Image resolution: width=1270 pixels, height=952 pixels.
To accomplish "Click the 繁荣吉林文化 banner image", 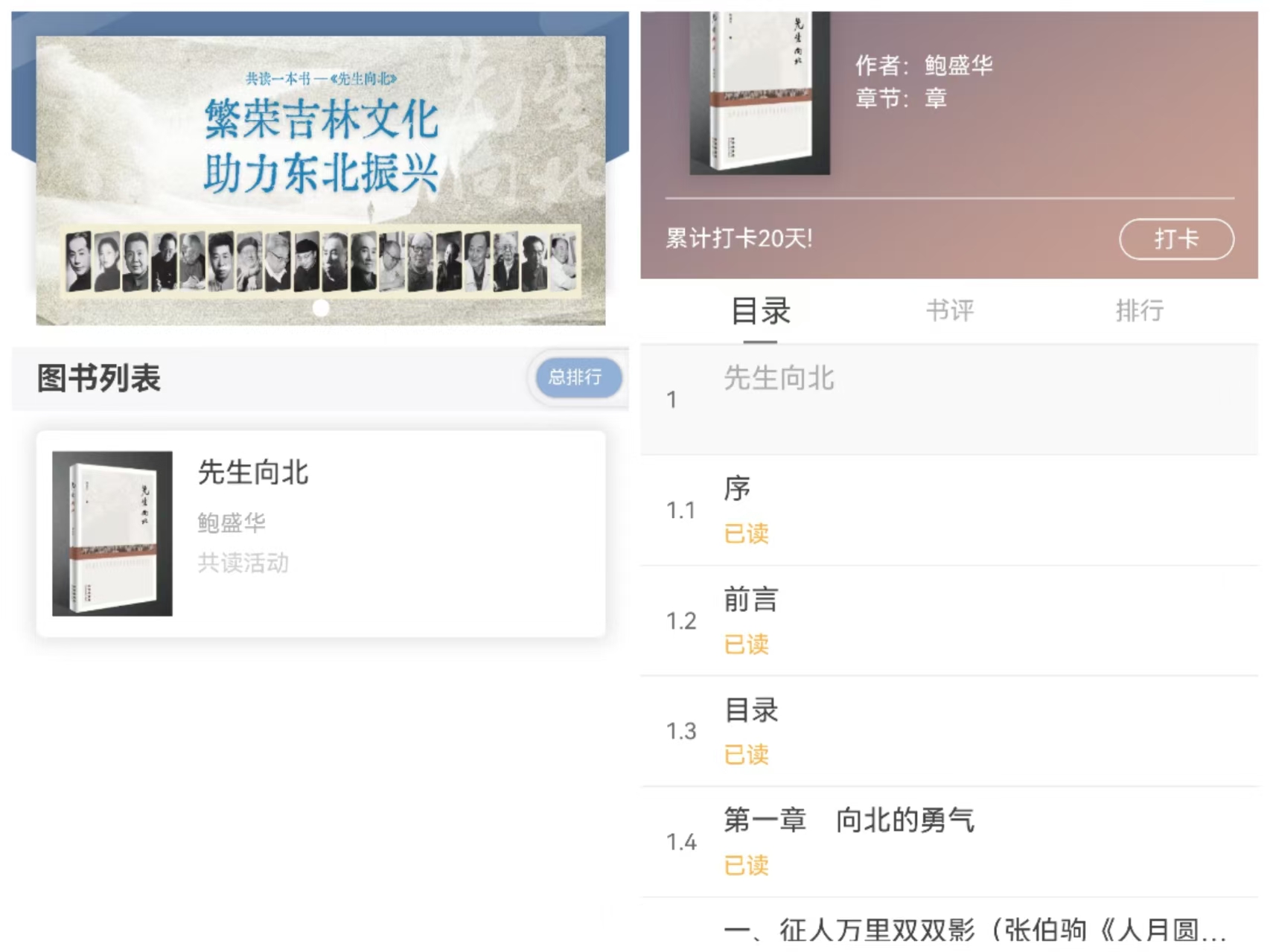I will click(x=321, y=180).
